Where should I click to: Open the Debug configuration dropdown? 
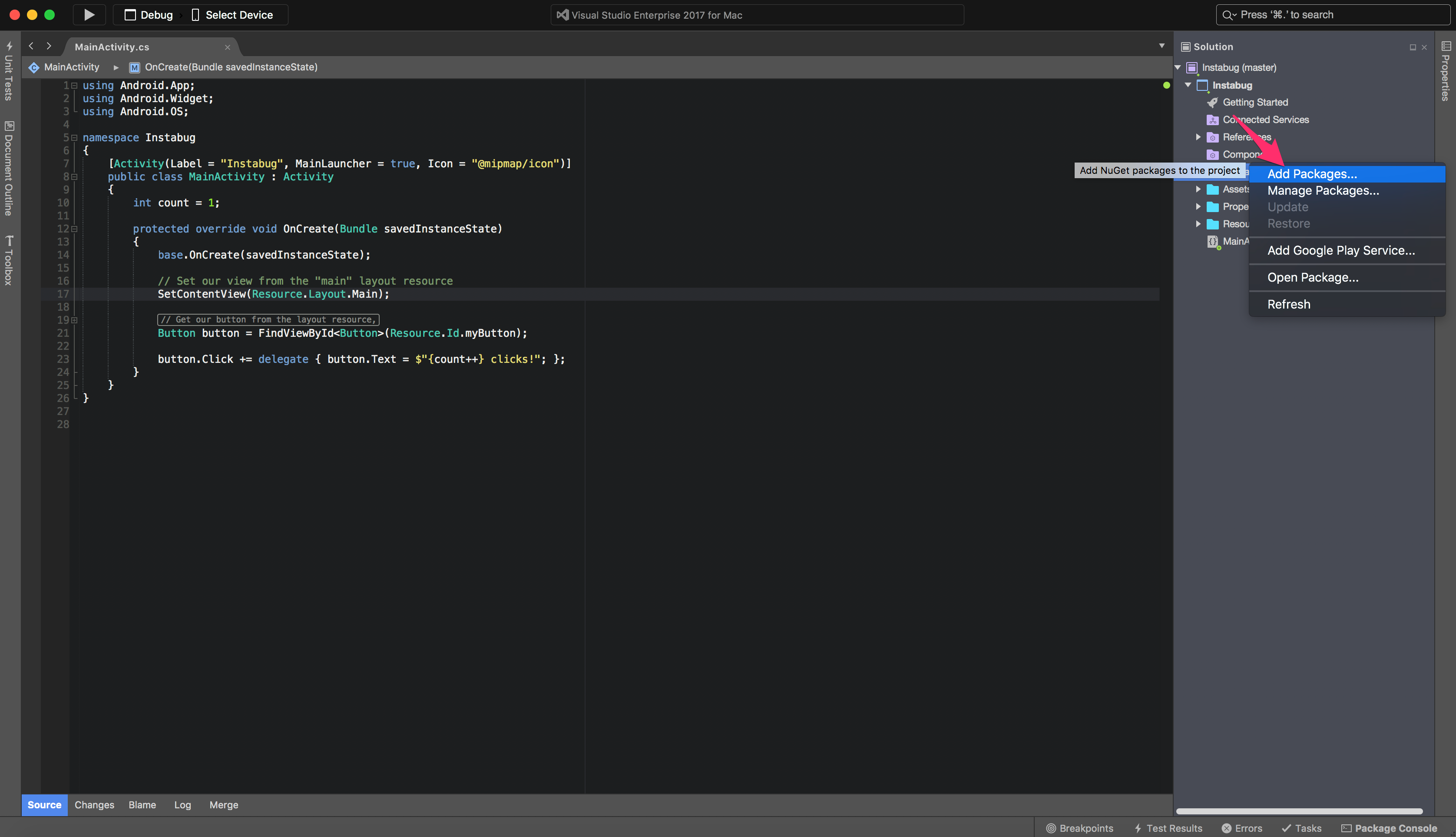pyautogui.click(x=149, y=15)
